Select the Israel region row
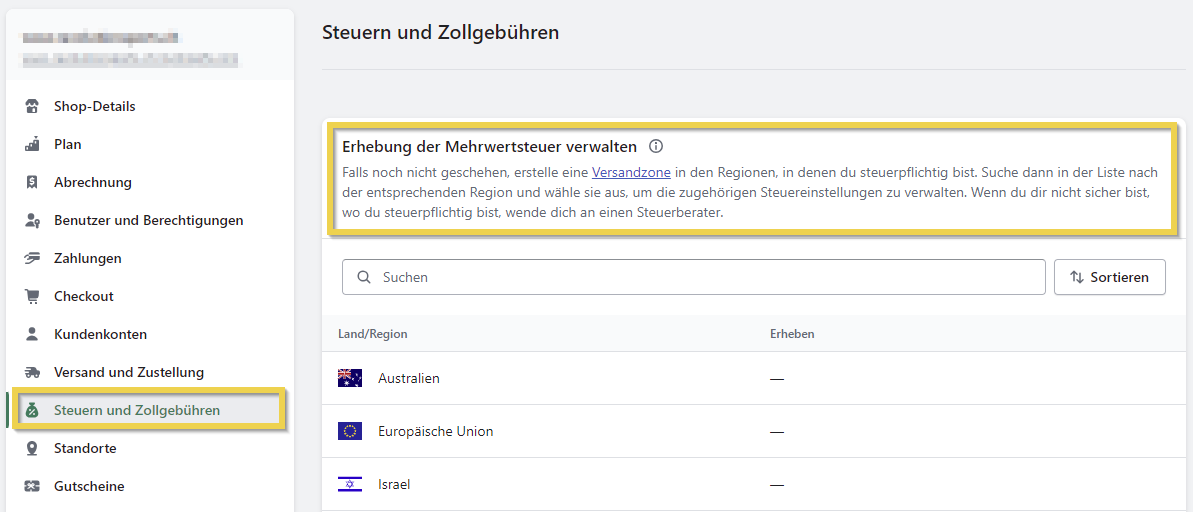 pos(394,484)
